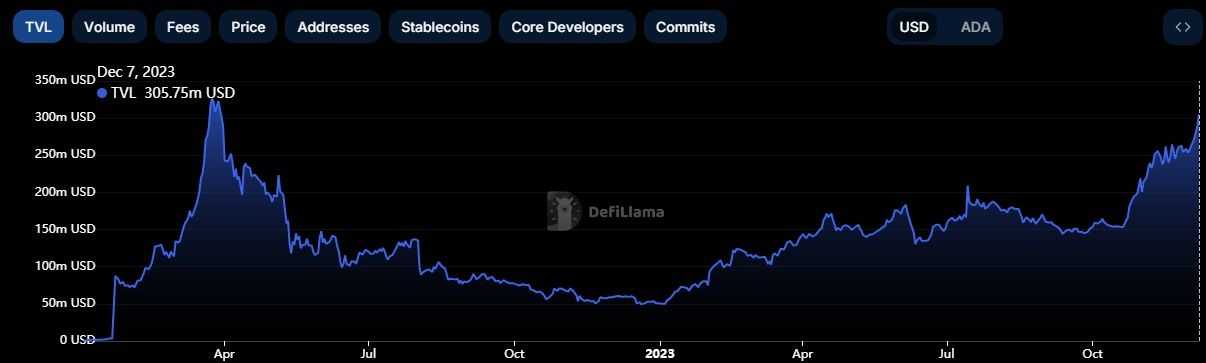Click the blue TVL legend dot

click(102, 93)
